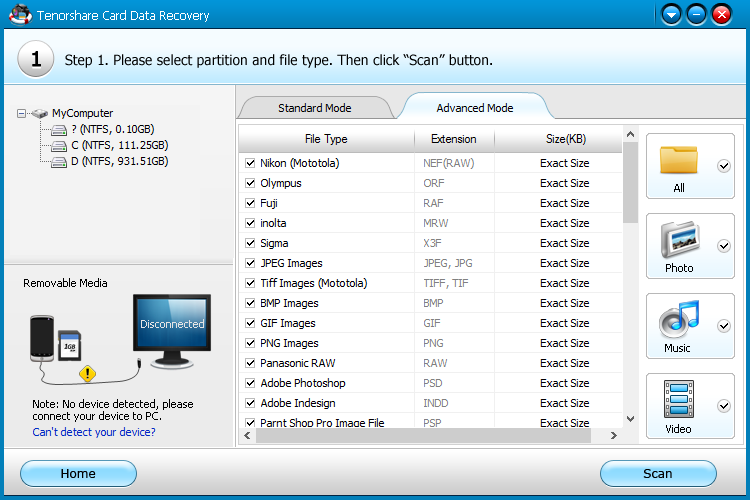Click the Disconnected monitor image
The width and height of the screenshot is (750, 500).
coord(172,331)
